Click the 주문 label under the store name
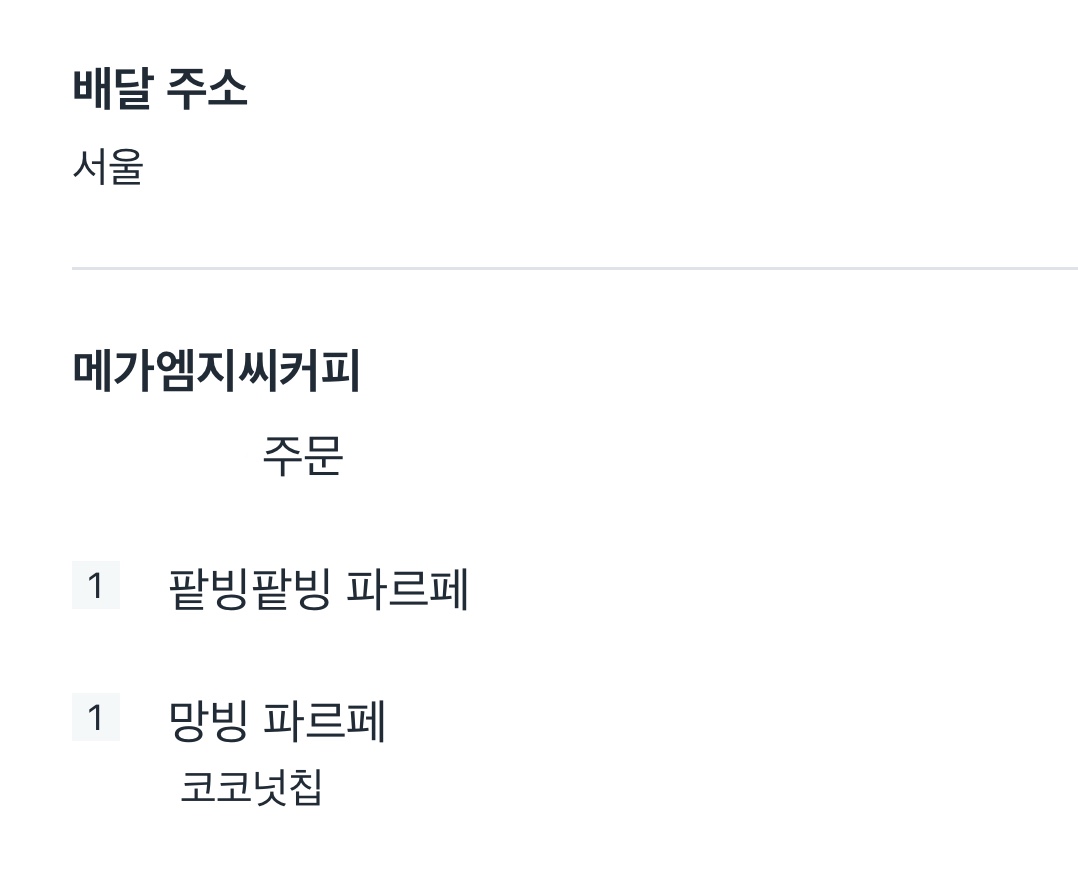1078x873 pixels. coord(302,456)
